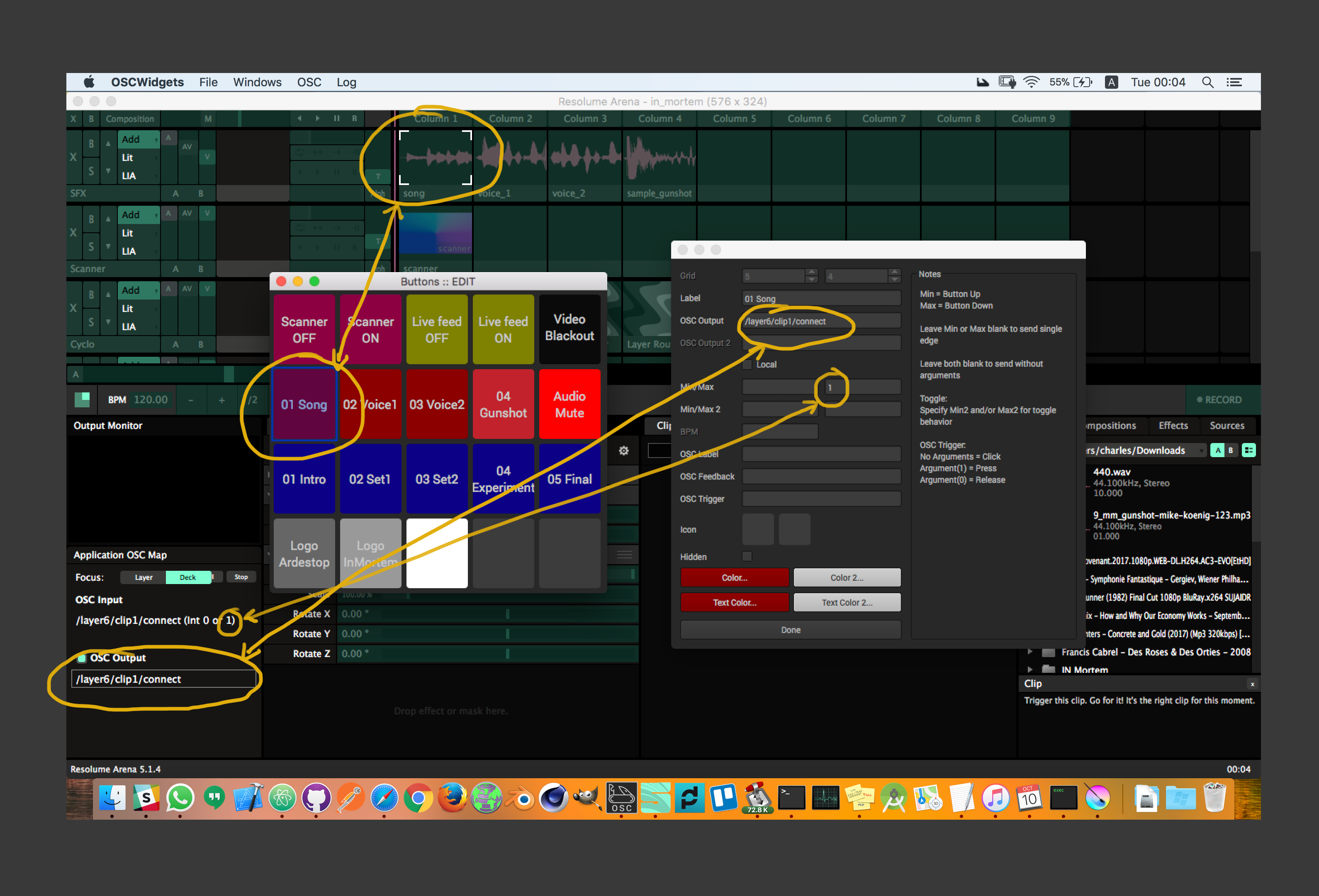The width and height of the screenshot is (1319, 896).
Task: Expand the Francis Cabrel folder
Action: click(x=1031, y=652)
